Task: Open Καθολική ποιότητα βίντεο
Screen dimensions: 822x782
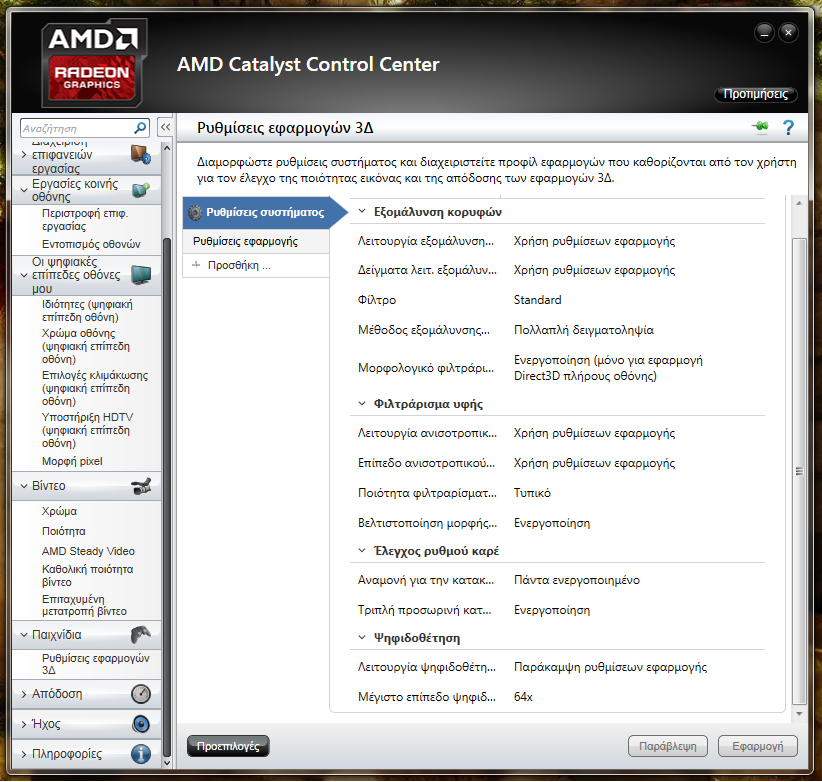Action: (x=88, y=575)
